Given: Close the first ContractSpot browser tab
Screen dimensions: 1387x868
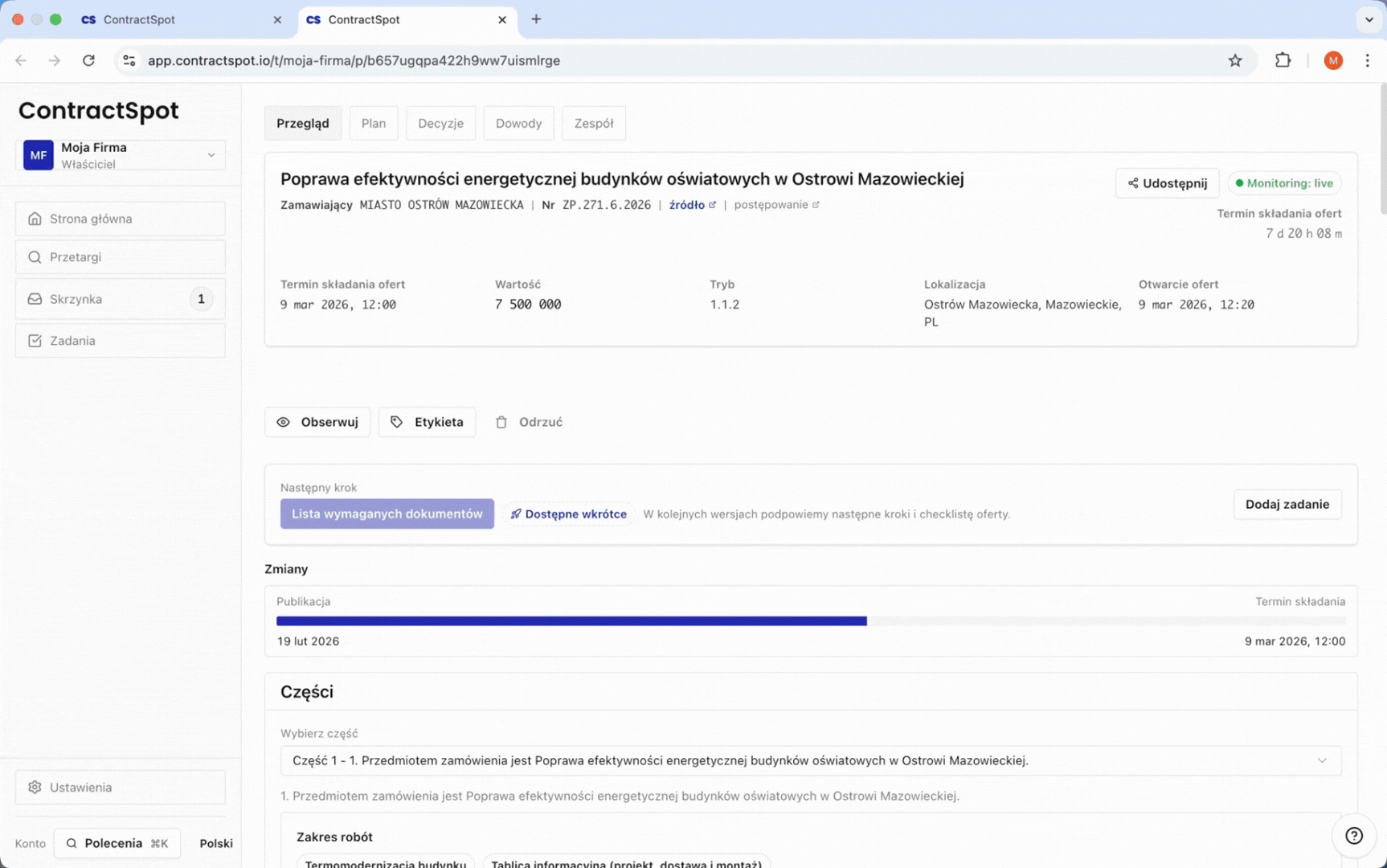Looking at the screenshot, I should coord(277,19).
